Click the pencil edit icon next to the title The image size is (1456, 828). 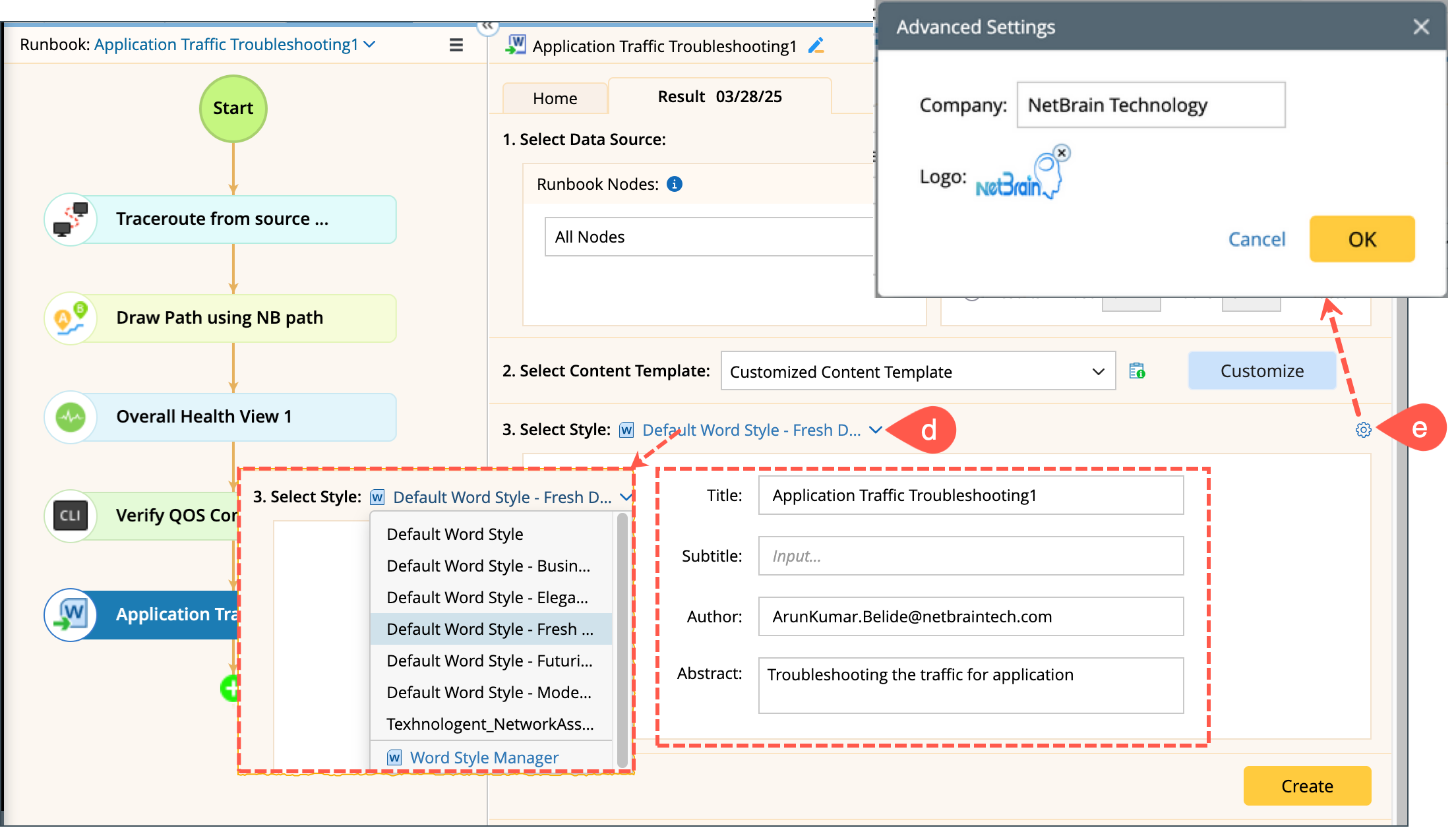[816, 45]
